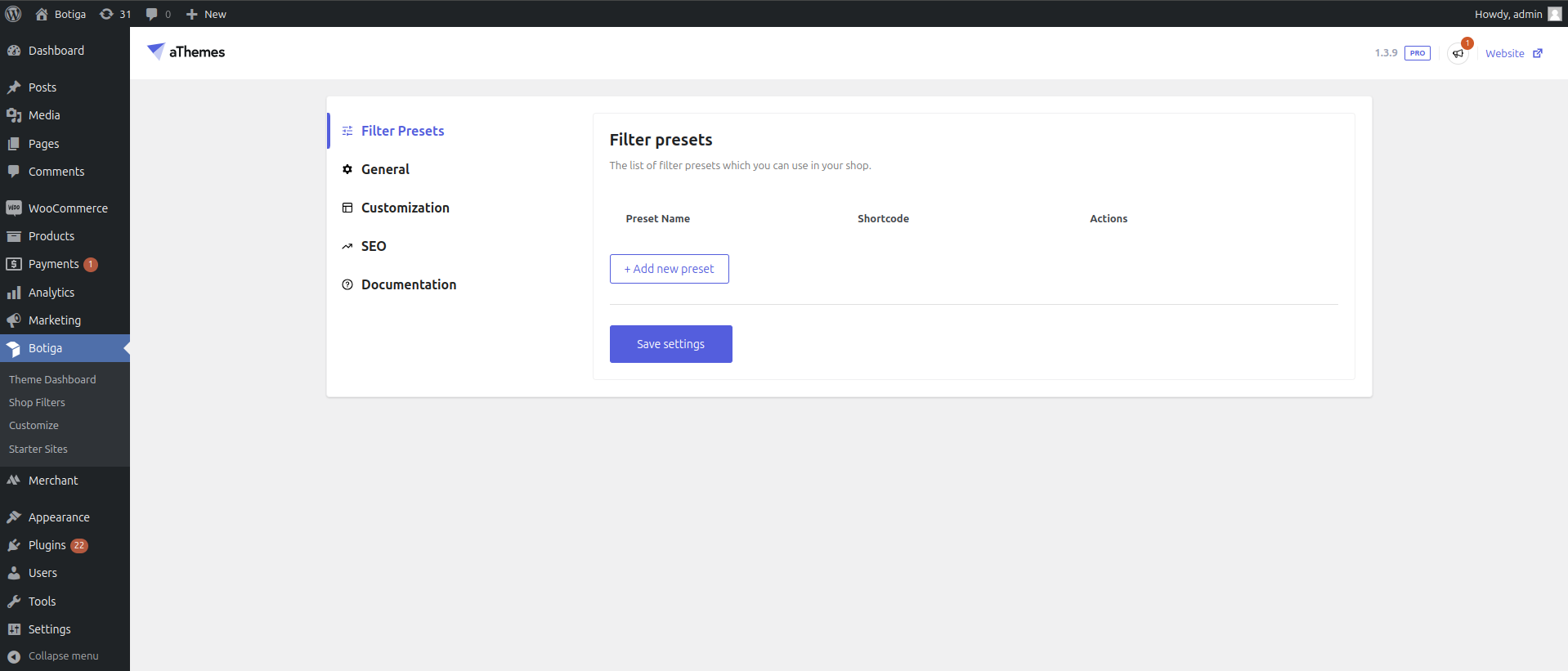
Task: Open the Documentation tab
Action: [x=408, y=284]
